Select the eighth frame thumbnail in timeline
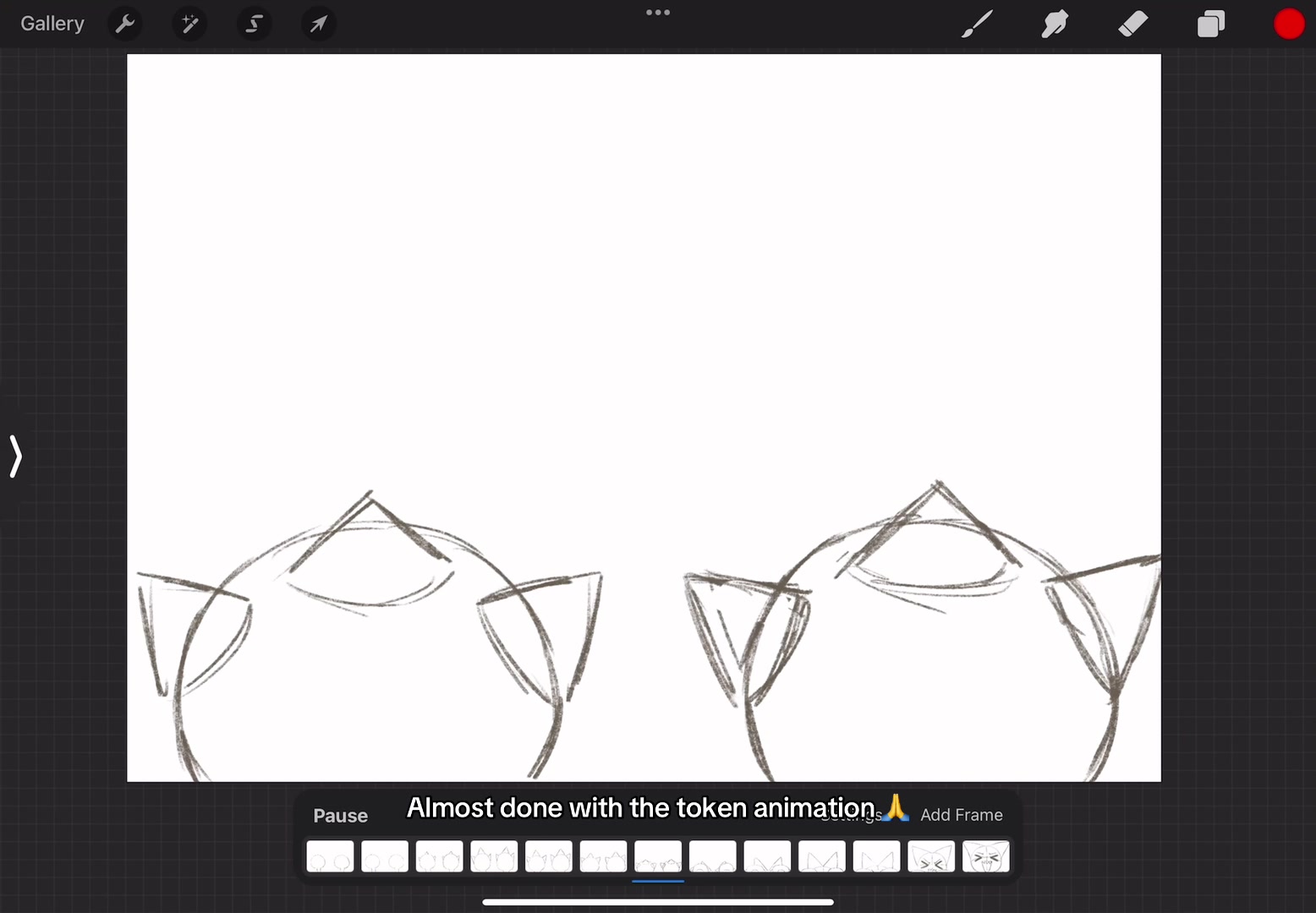This screenshot has width=1316, height=913. pos(713,856)
